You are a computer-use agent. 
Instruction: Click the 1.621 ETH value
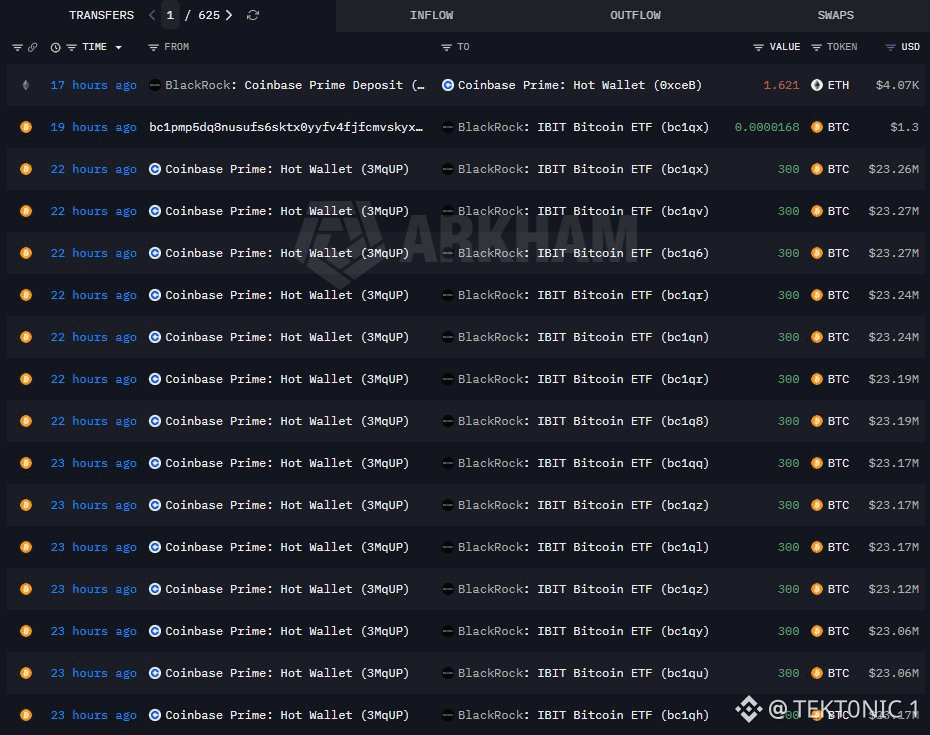[781, 85]
